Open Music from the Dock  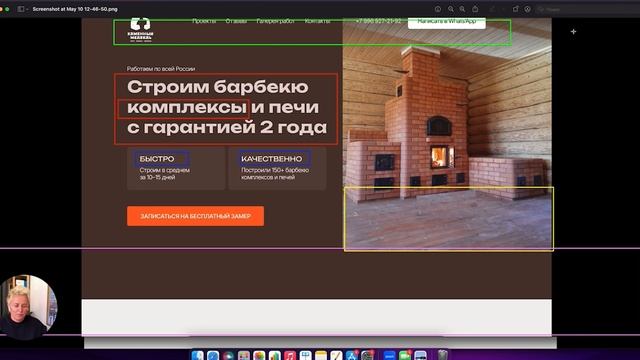(x=290, y=356)
